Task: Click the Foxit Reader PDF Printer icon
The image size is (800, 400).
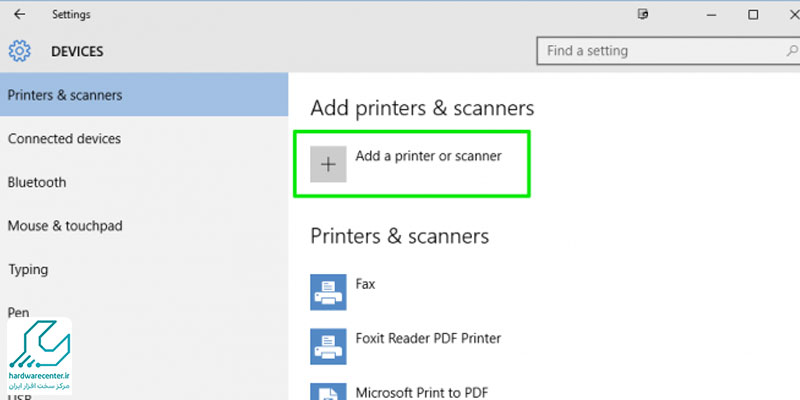Action: [328, 346]
